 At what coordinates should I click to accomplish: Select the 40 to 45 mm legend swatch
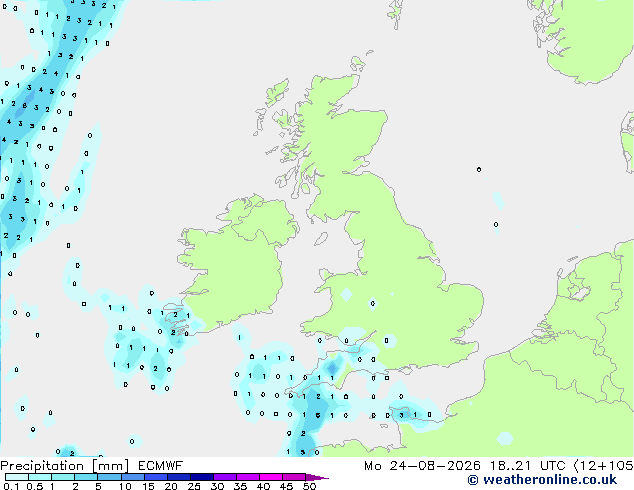(x=271, y=477)
